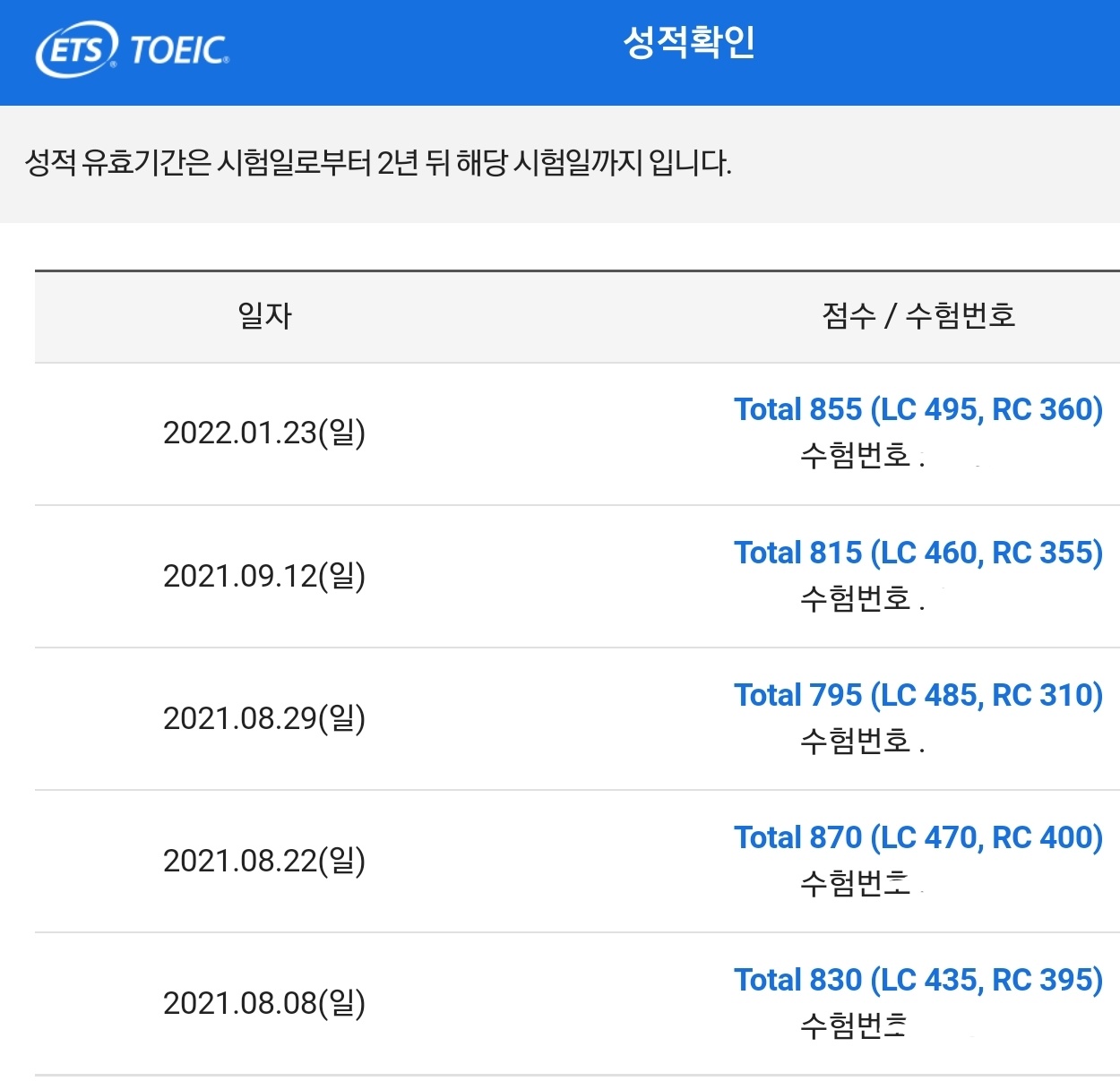This screenshot has height=1081, width=1120.
Task: Open the Total 830 score link
Action: click(918, 980)
